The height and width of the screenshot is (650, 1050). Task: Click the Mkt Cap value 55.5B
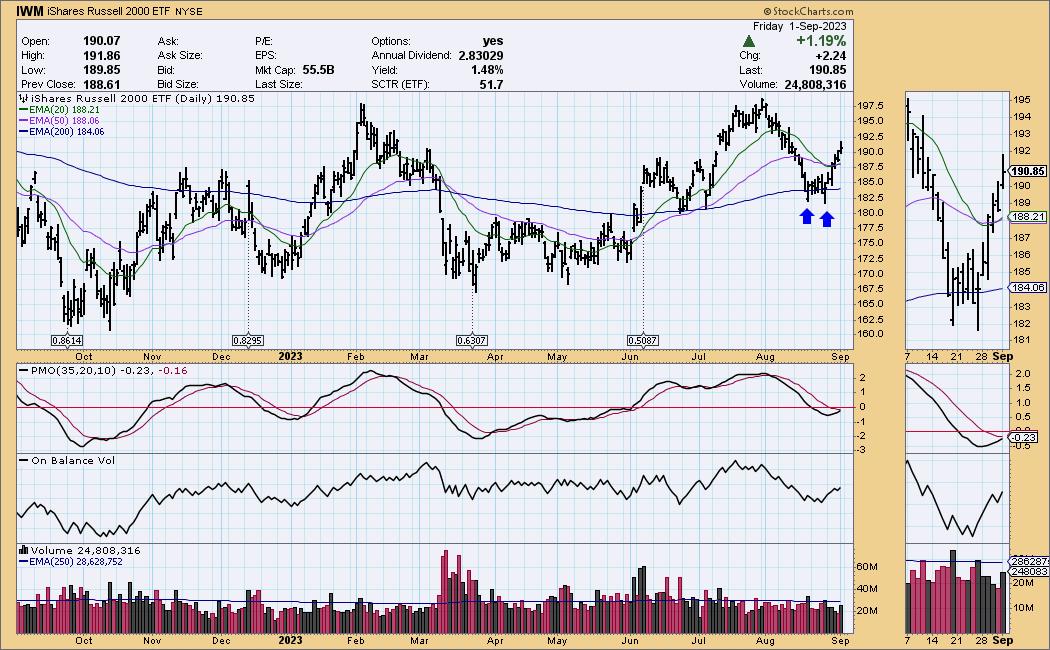tap(318, 70)
